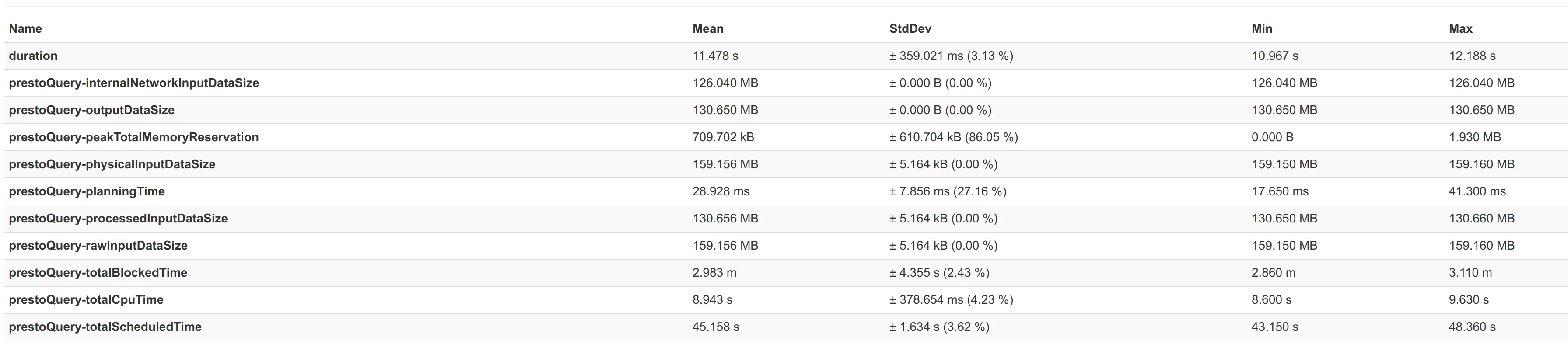1568x344 pixels.
Task: Click the Mean column header
Action: 707,28
